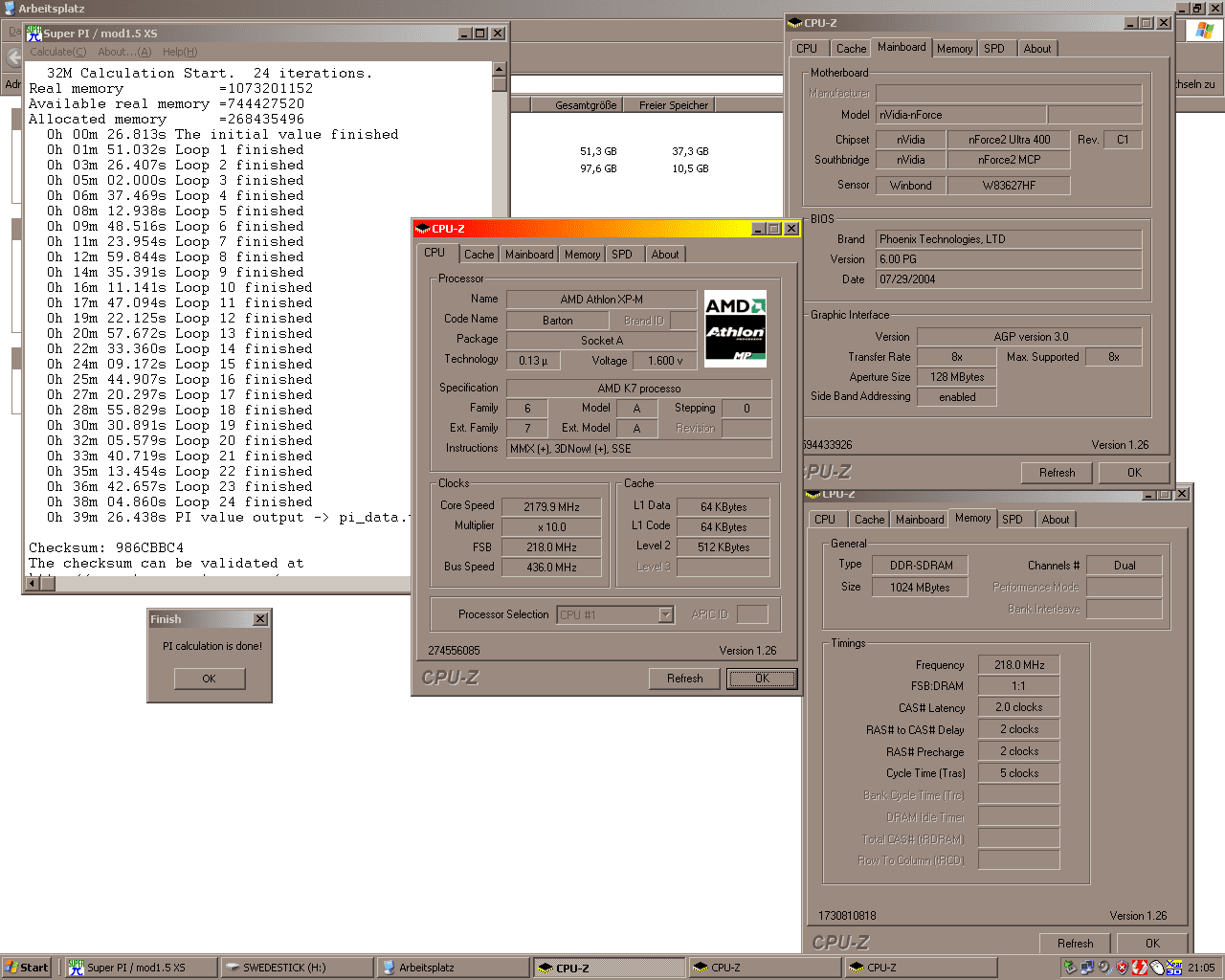Expand the Processor Selection CPU #1 dropdown
Image resolution: width=1225 pixels, height=980 pixels.
coord(666,614)
